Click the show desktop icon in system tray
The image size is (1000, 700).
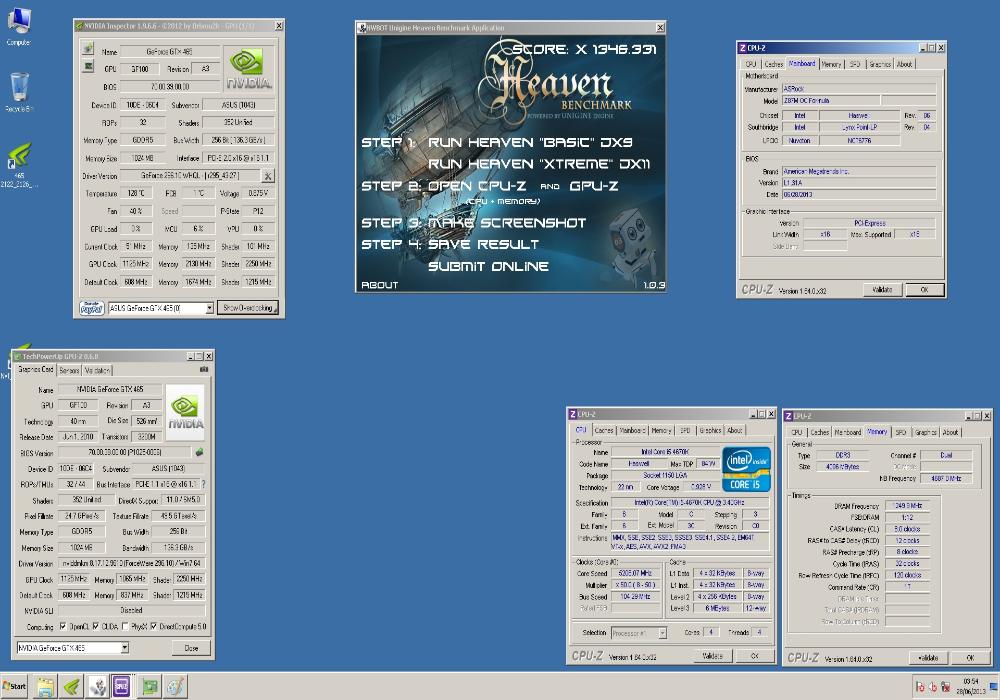[993, 687]
